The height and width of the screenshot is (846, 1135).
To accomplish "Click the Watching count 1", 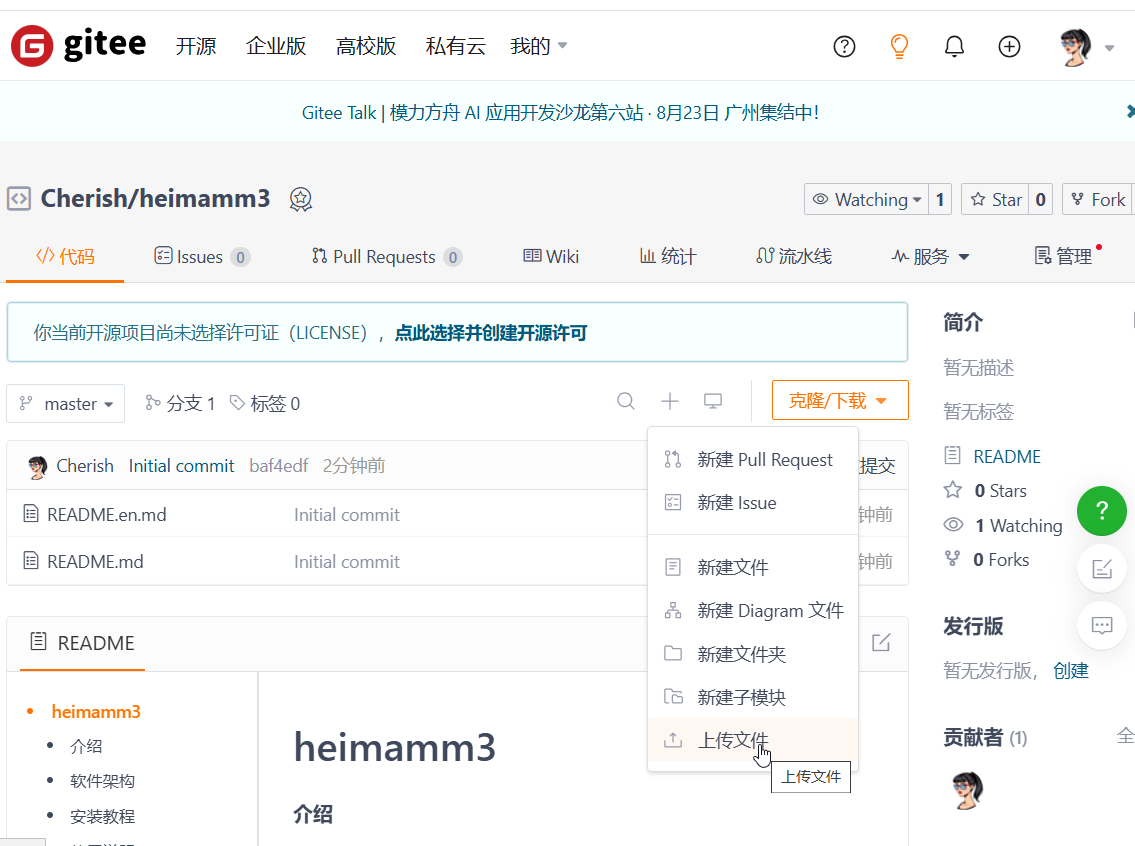I will click(940, 199).
